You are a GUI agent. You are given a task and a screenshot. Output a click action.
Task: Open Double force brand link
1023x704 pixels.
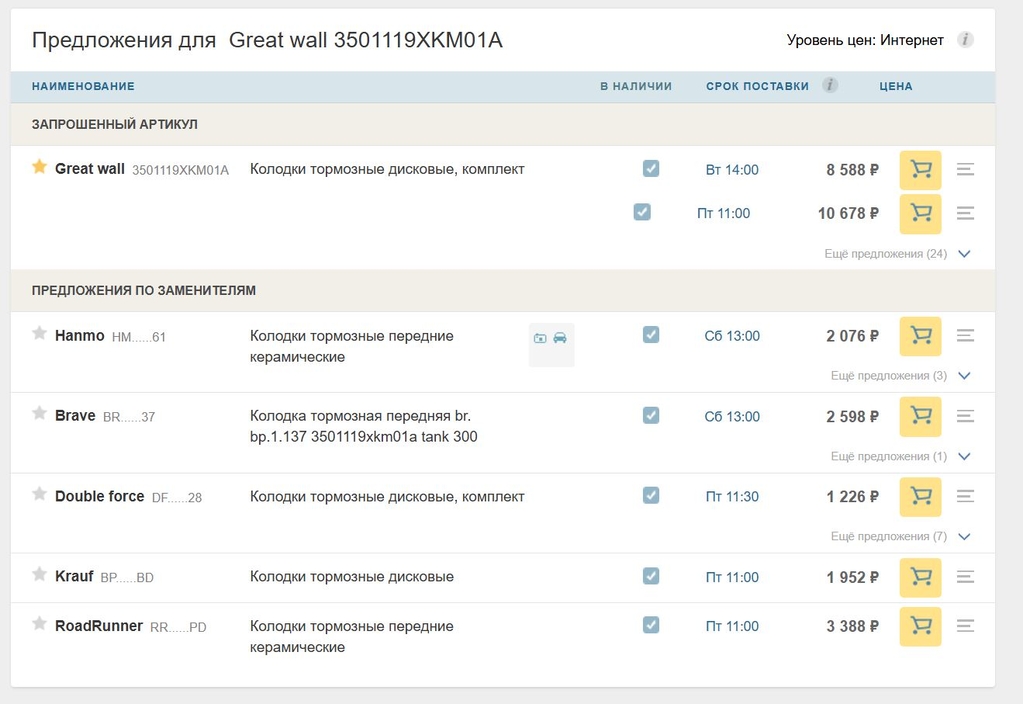99,497
